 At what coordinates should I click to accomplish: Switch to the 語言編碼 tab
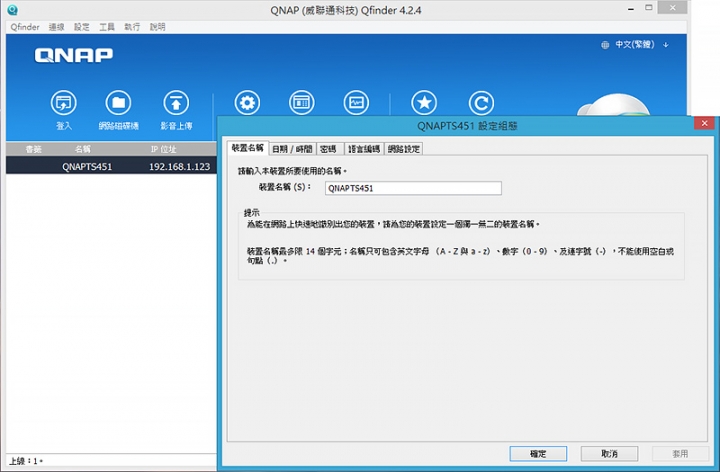364,149
